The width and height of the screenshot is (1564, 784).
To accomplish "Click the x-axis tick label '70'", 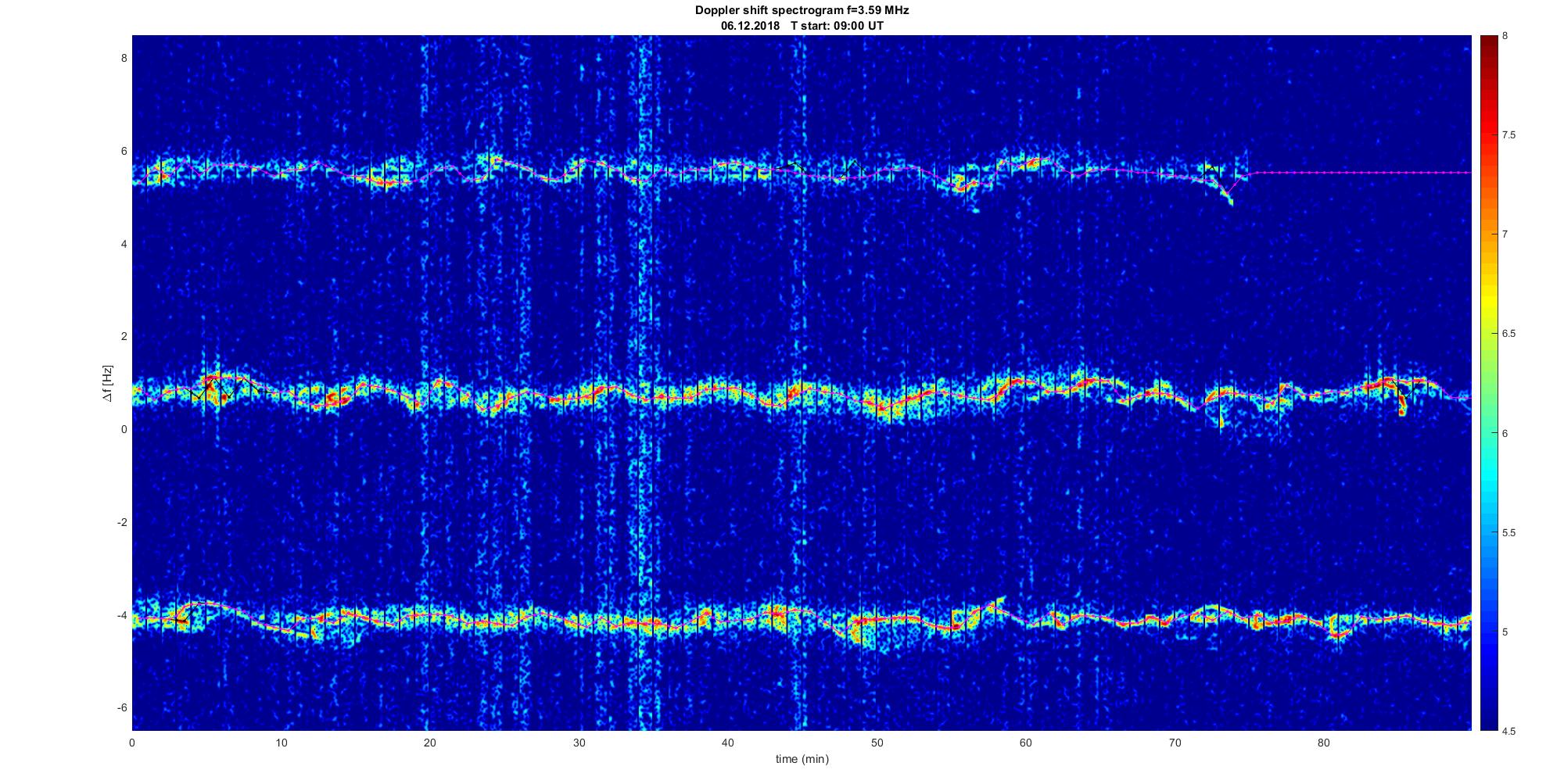I will pyautogui.click(x=1175, y=743).
